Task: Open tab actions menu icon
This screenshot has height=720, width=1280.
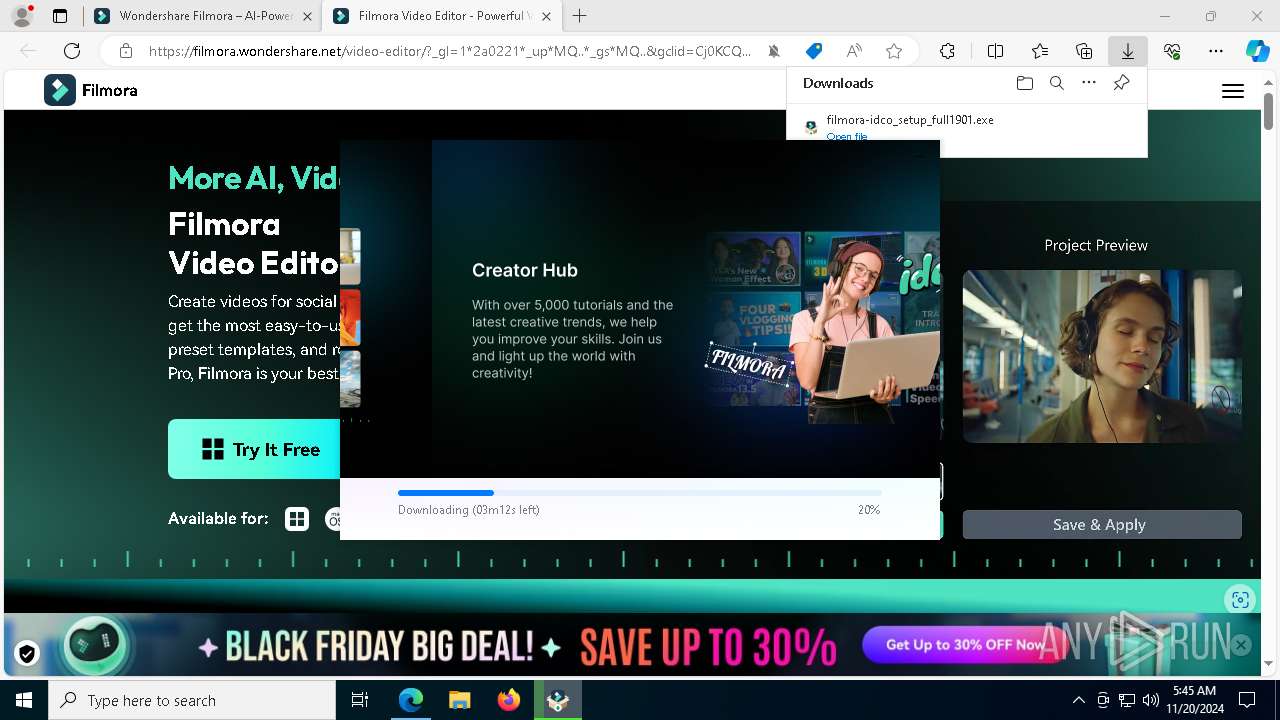Action: click(x=60, y=16)
